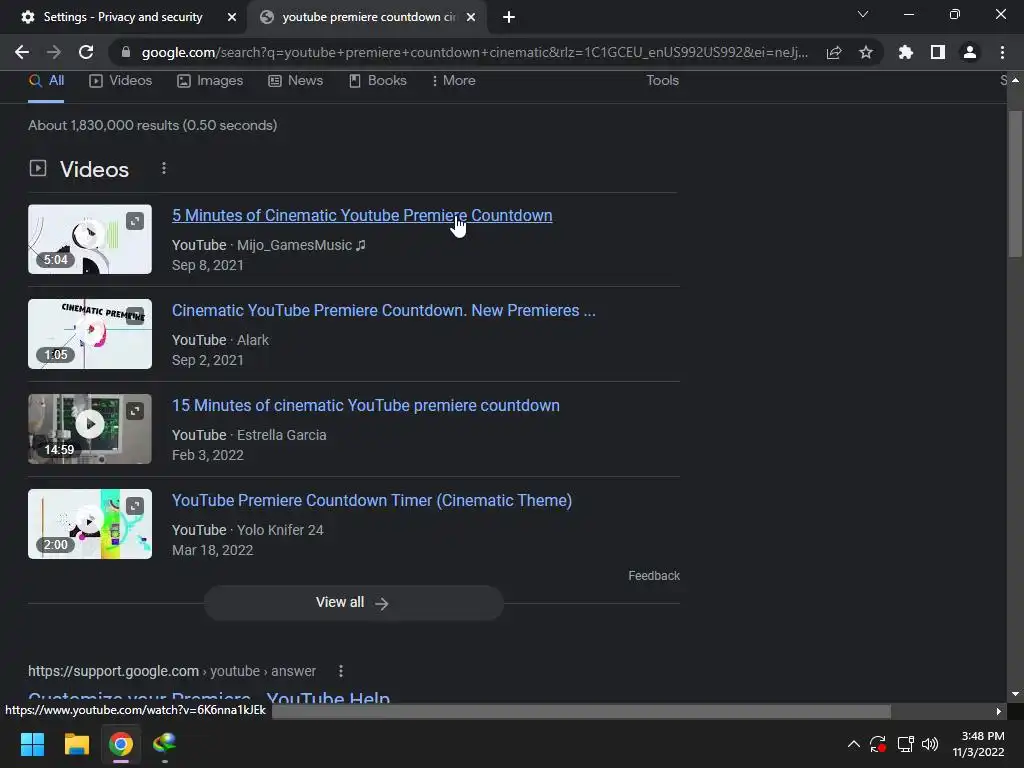Reload the current page
1024x768 pixels.
86,52
